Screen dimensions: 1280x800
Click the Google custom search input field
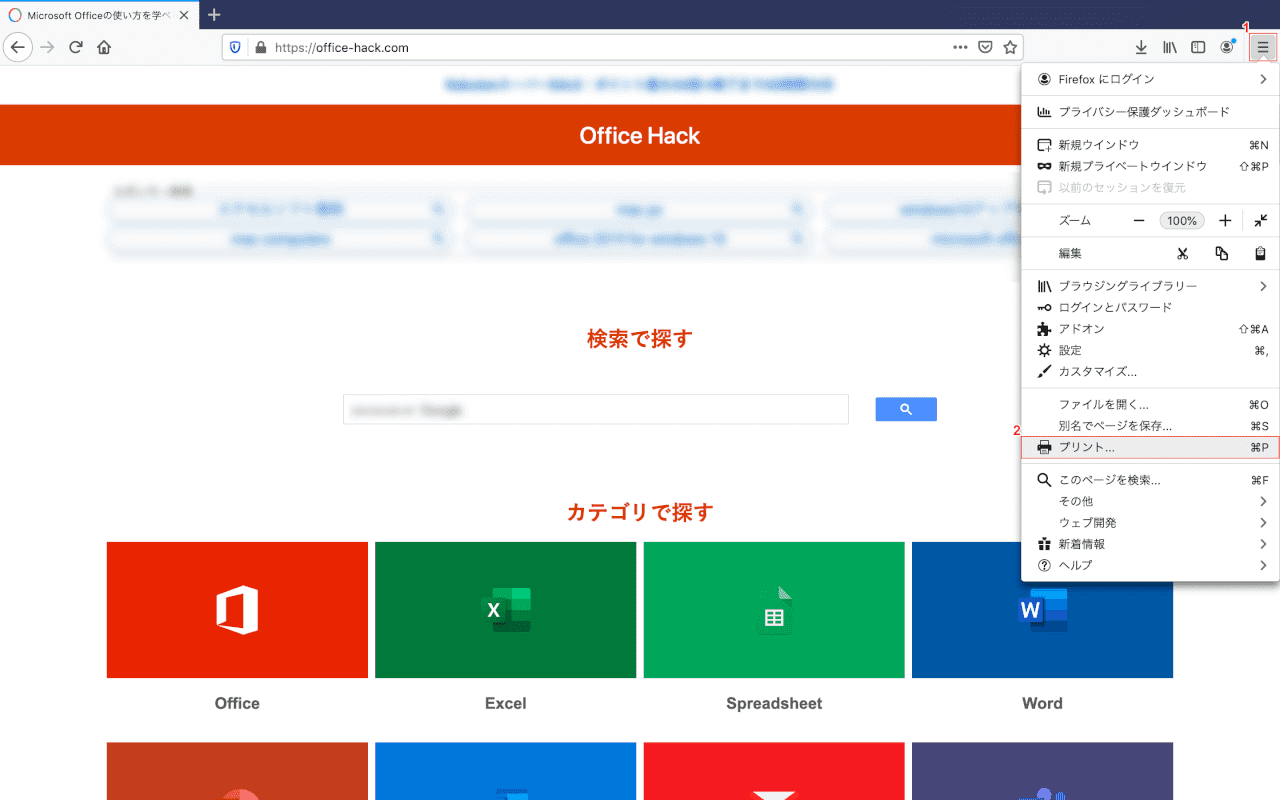596,409
